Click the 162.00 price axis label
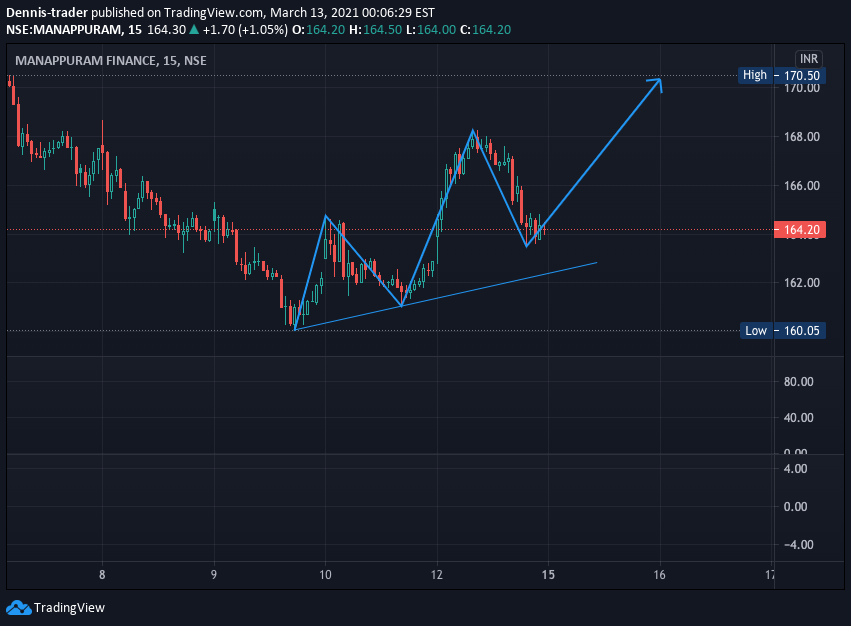The height and width of the screenshot is (626, 851). click(x=802, y=282)
